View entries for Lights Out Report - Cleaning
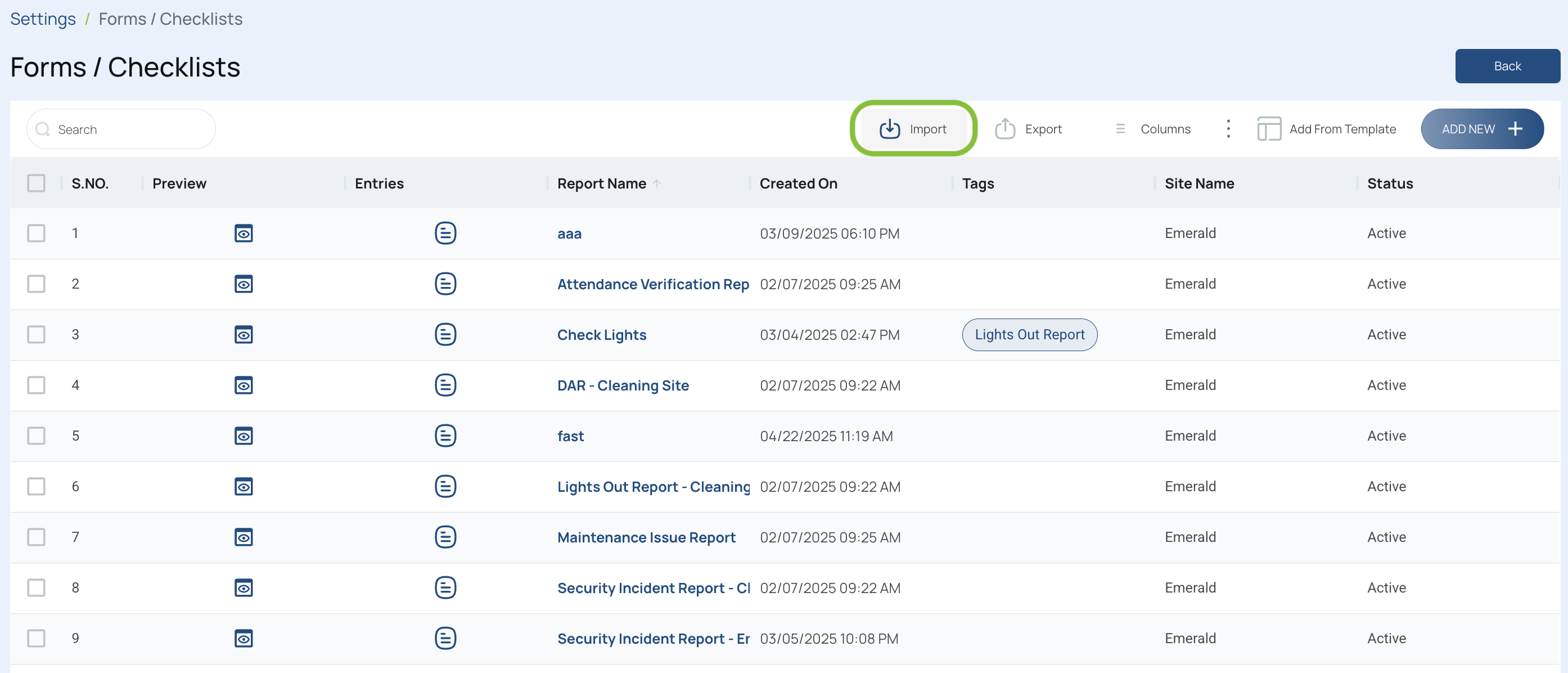Viewport: 1568px width, 673px height. pos(445,486)
